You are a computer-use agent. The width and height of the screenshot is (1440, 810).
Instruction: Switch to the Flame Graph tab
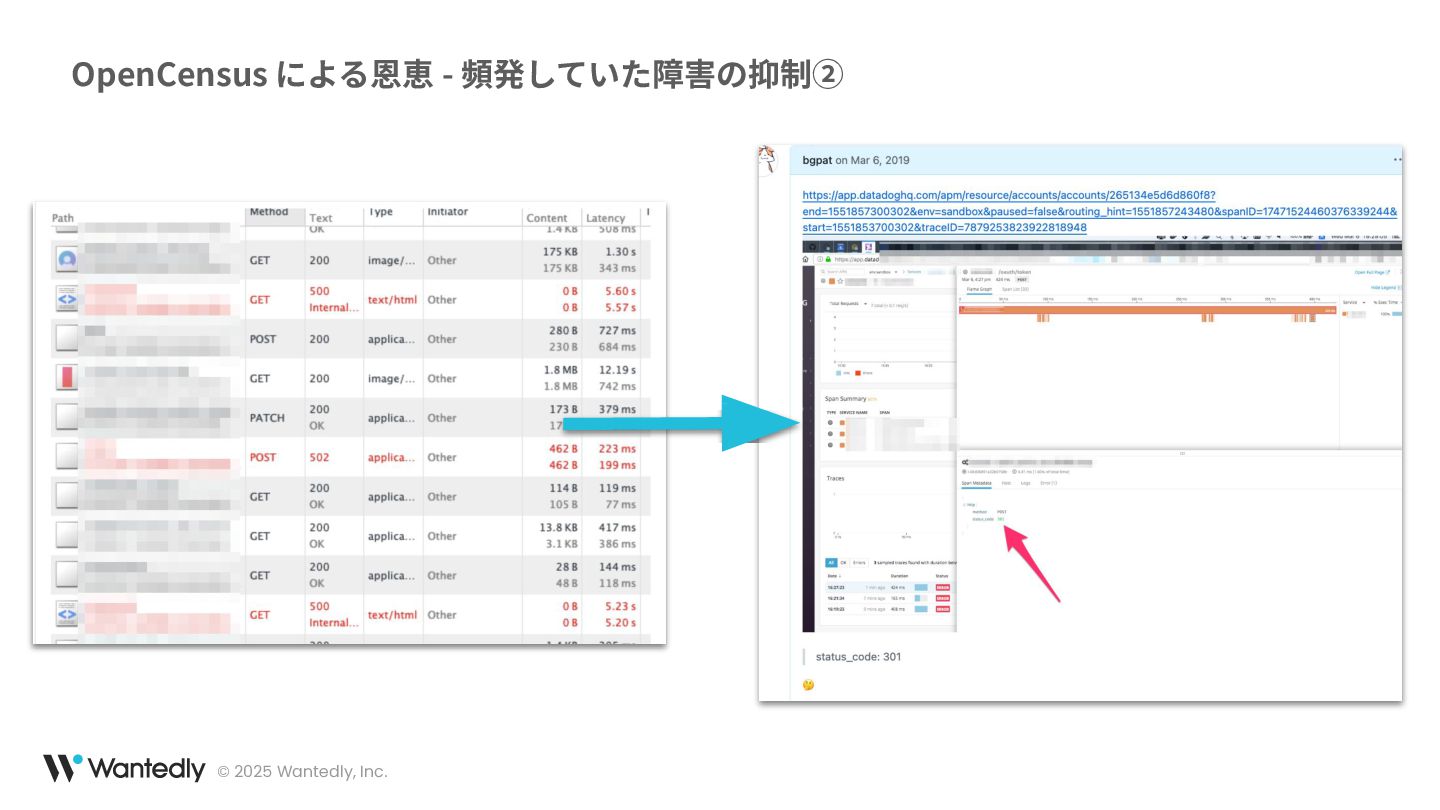[x=979, y=289]
